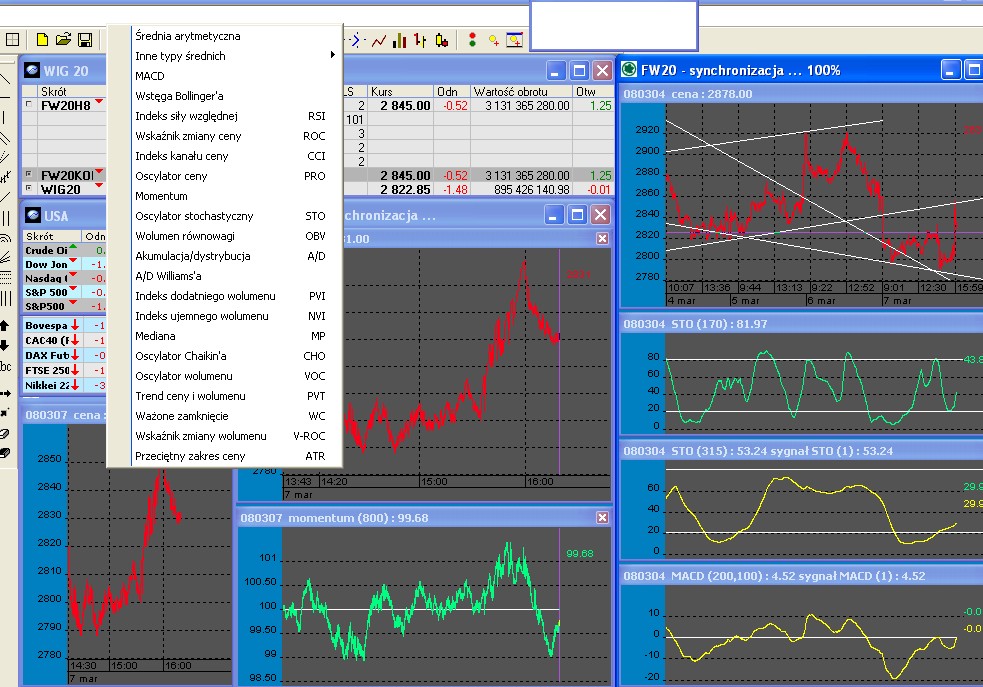Toggle the checkbox next to WIG20 row
The height and width of the screenshot is (687, 983).
coord(28,188)
